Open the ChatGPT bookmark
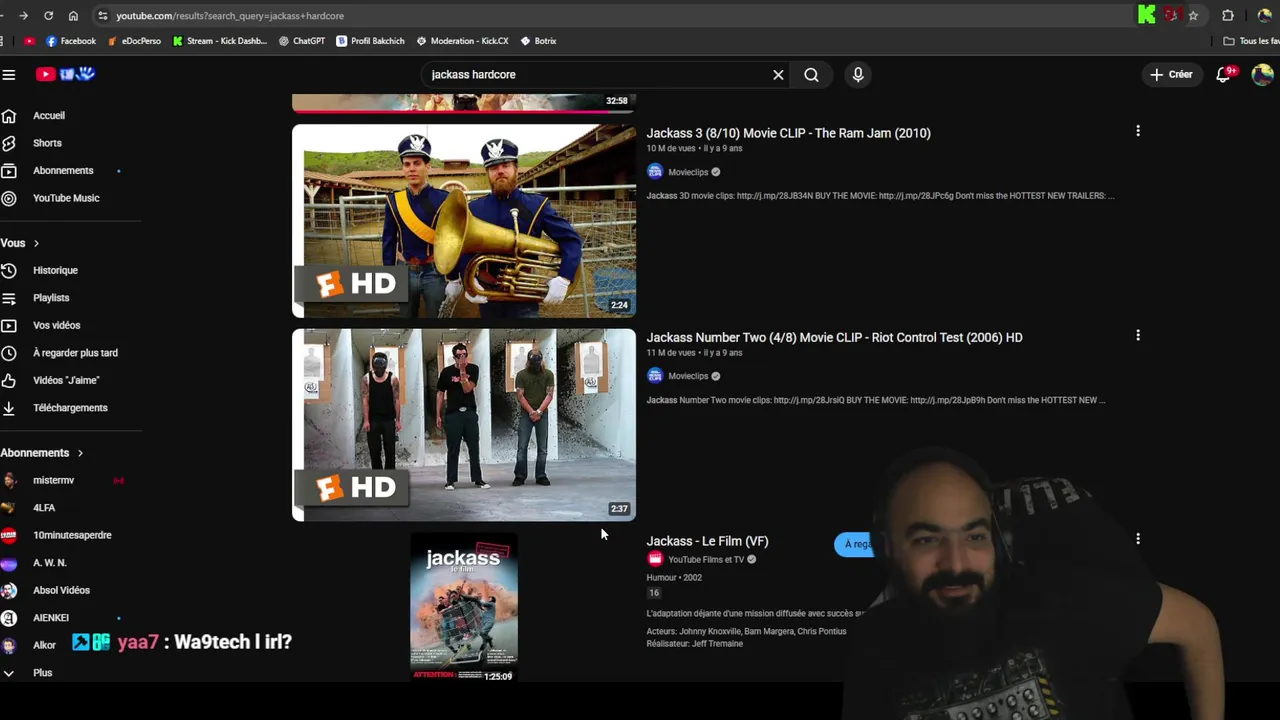The height and width of the screenshot is (720, 1280). click(x=302, y=41)
